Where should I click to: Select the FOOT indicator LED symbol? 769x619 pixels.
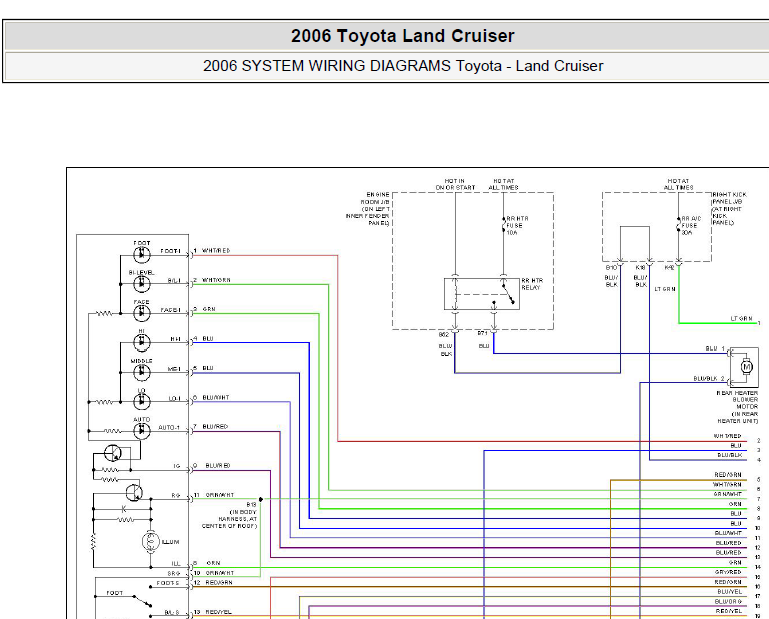tap(142, 255)
